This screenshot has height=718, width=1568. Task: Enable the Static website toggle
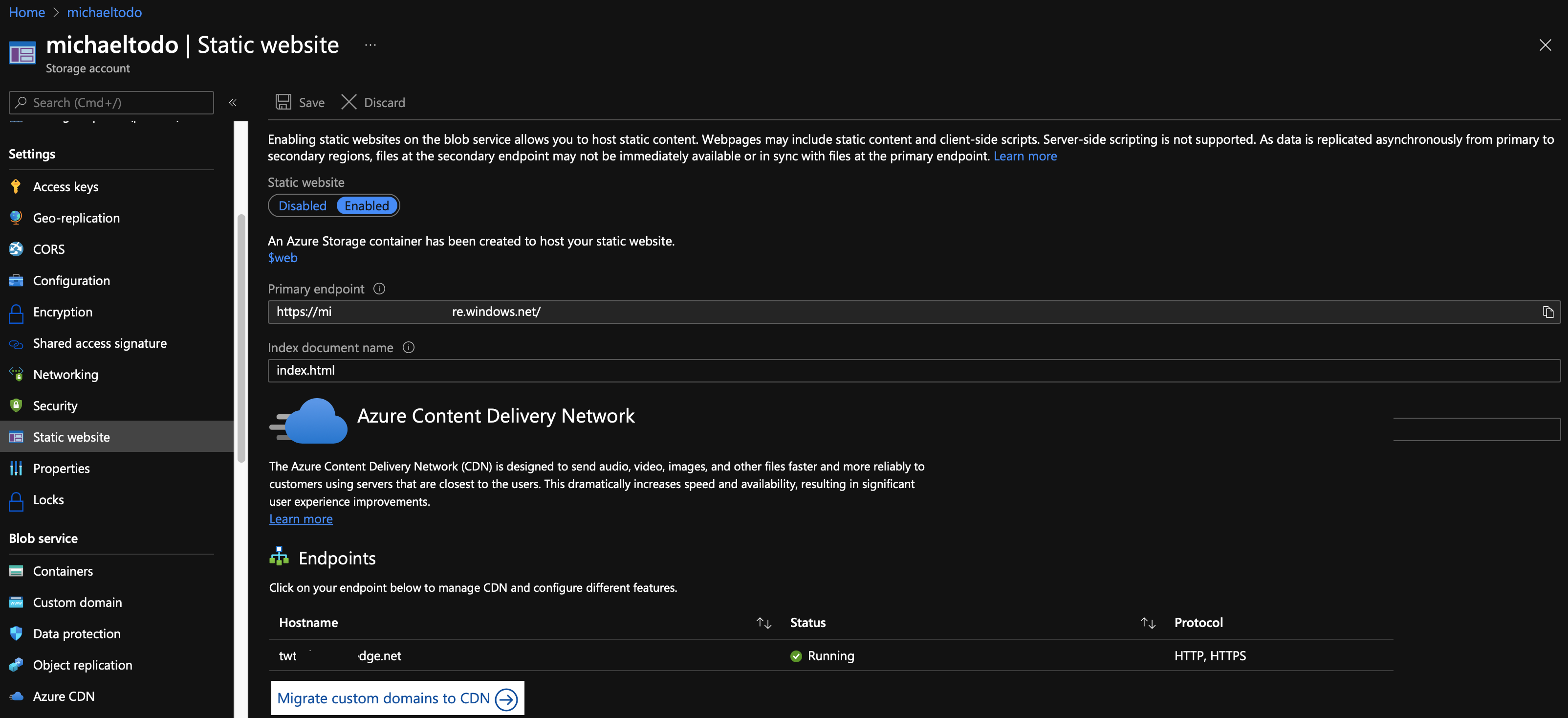tap(366, 205)
